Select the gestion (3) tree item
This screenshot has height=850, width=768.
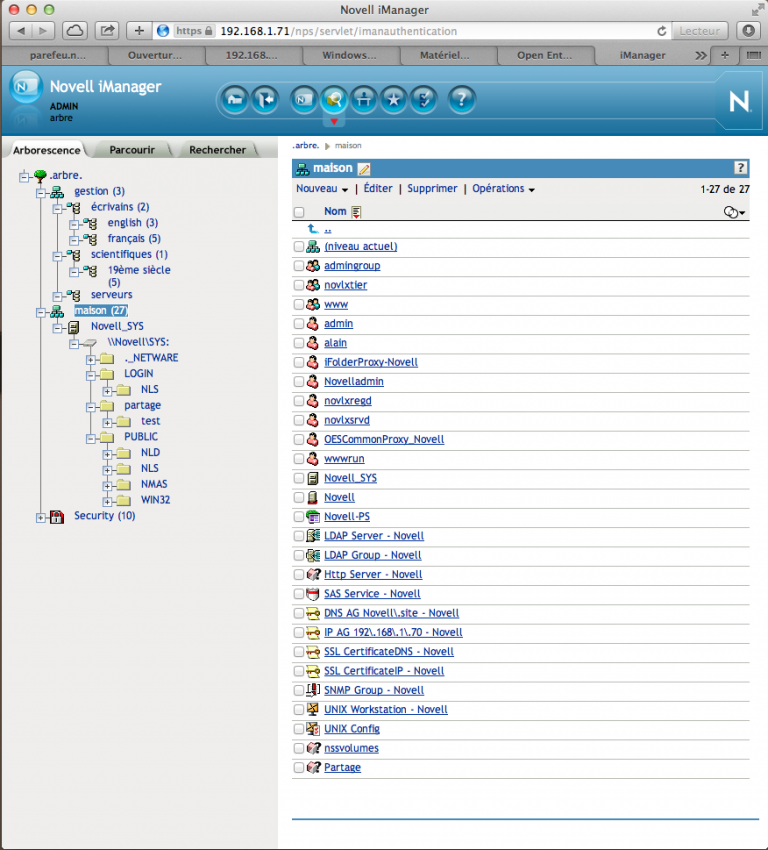coord(99,191)
